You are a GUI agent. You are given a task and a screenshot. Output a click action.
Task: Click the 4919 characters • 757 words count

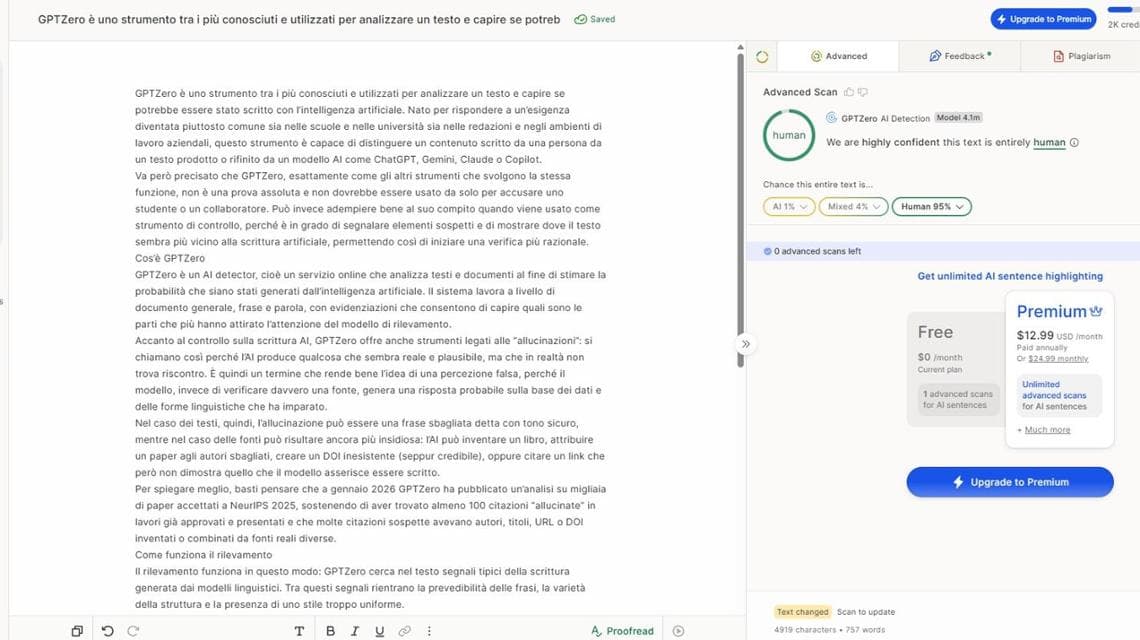pos(830,630)
